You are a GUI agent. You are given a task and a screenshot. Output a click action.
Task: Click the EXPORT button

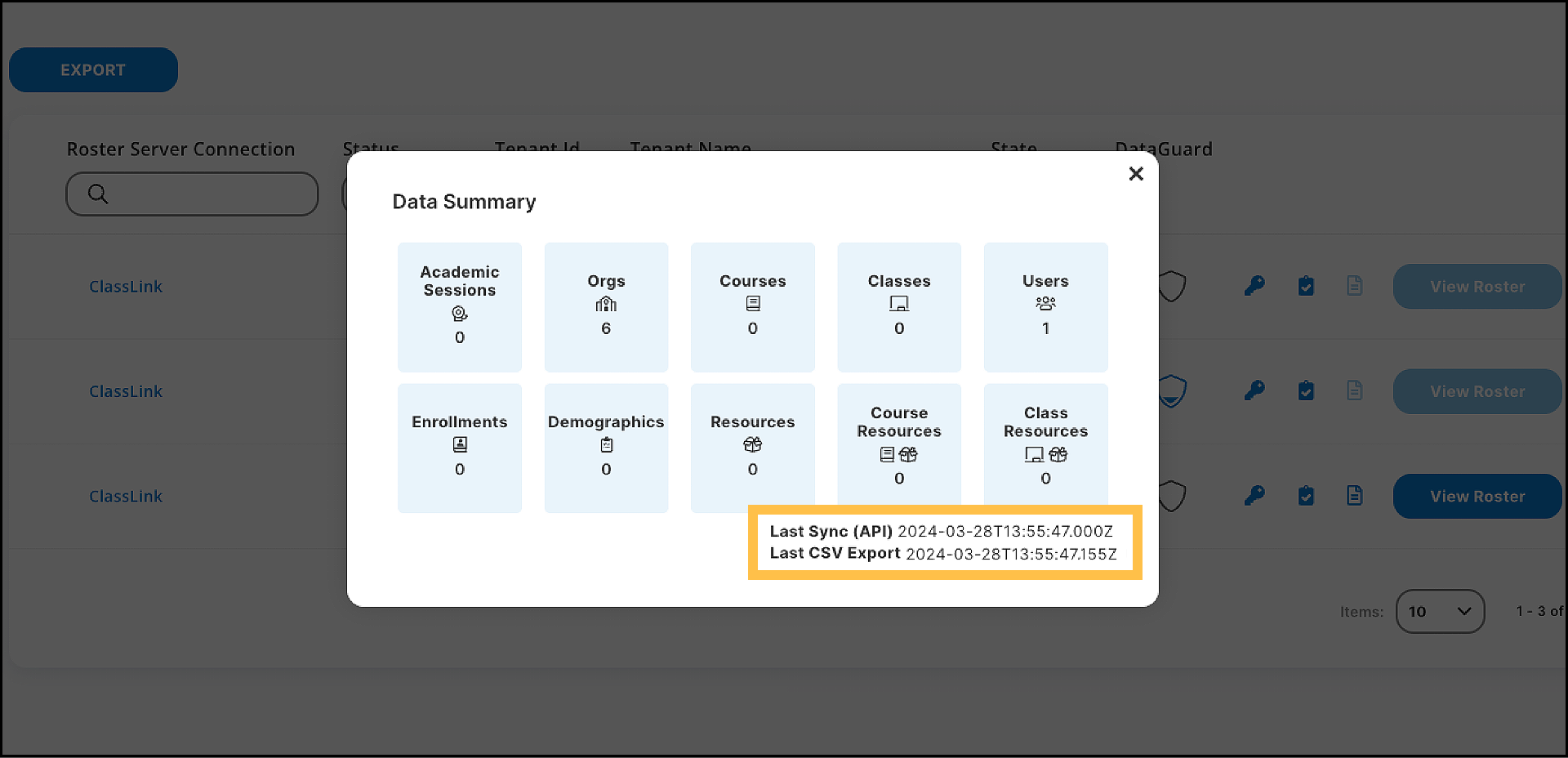point(93,70)
